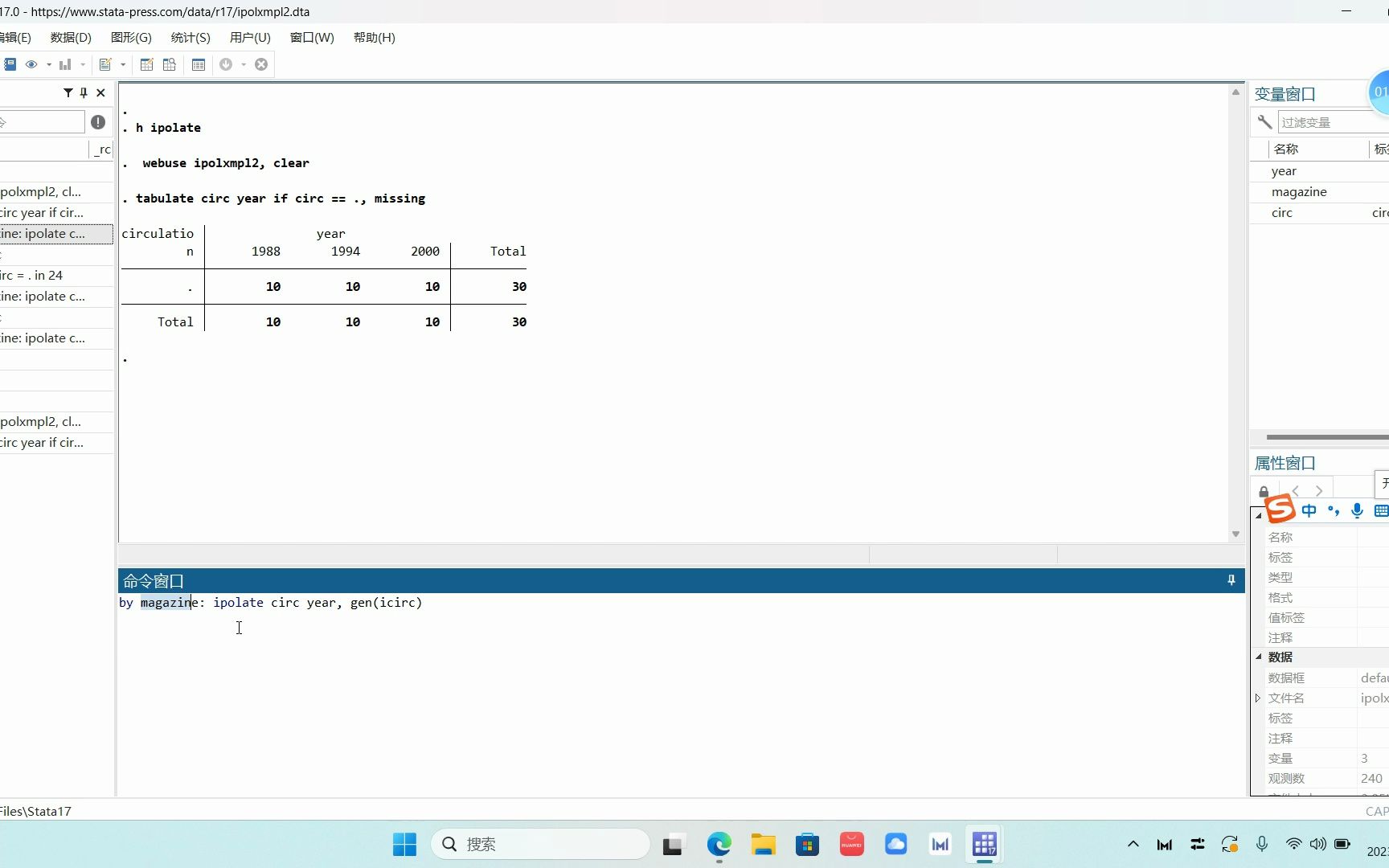Select the 'irc = . in 24' history entry
Image resolution: width=1389 pixels, height=868 pixels.
[x=56, y=276]
